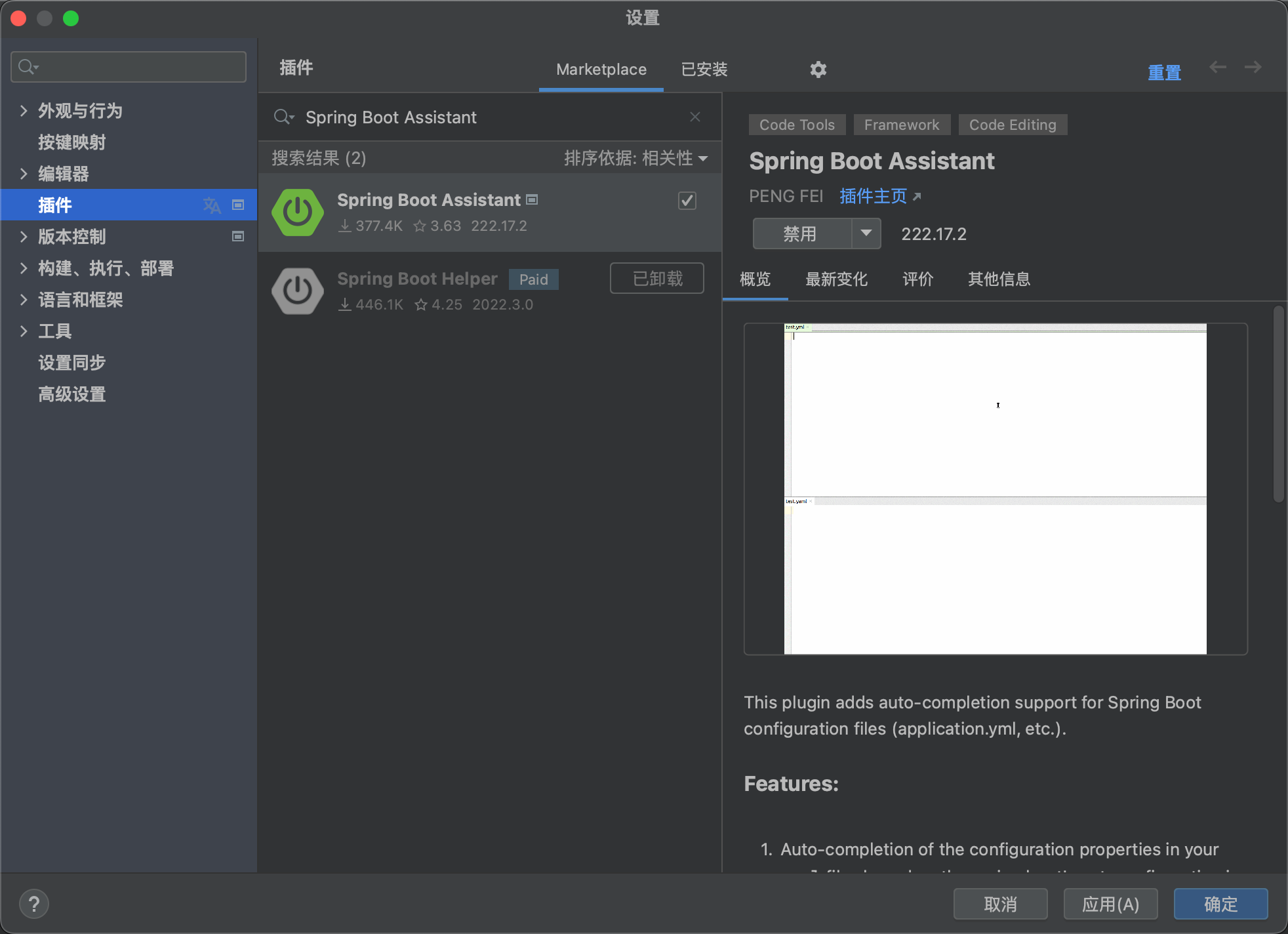
Task: Click the Spring Boot Helper gray icon
Action: click(x=298, y=291)
